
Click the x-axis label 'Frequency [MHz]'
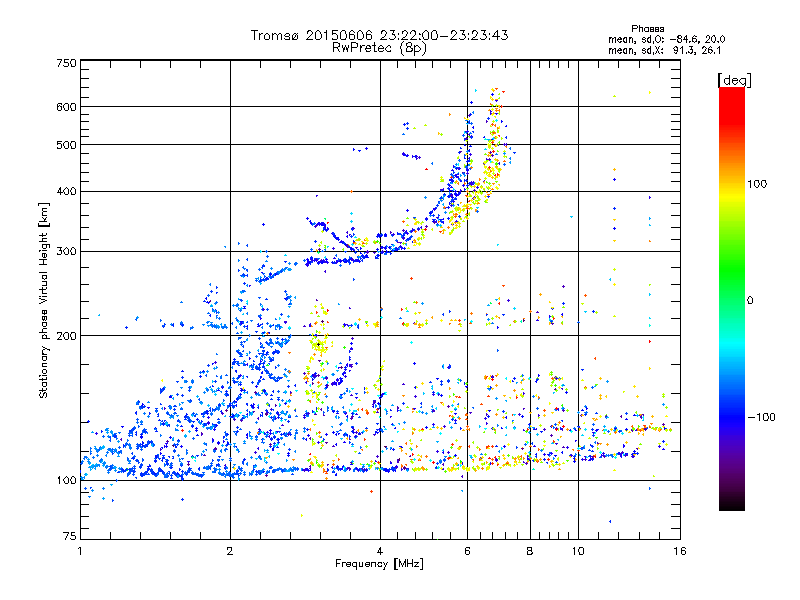pyautogui.click(x=379, y=564)
